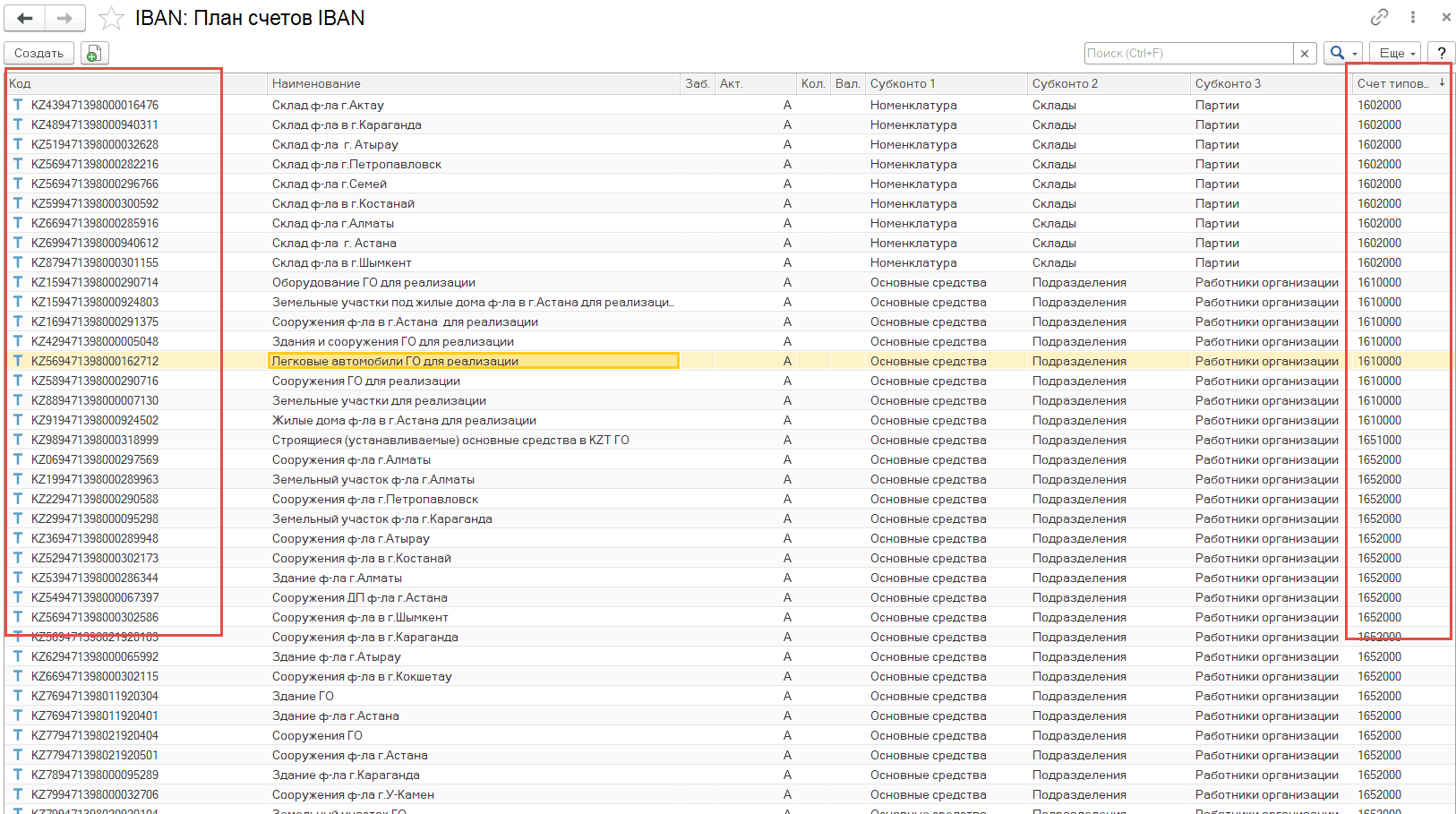The height and width of the screenshot is (814, 1456).
Task: Clear the search field with the X button
Action: pos(1305,54)
